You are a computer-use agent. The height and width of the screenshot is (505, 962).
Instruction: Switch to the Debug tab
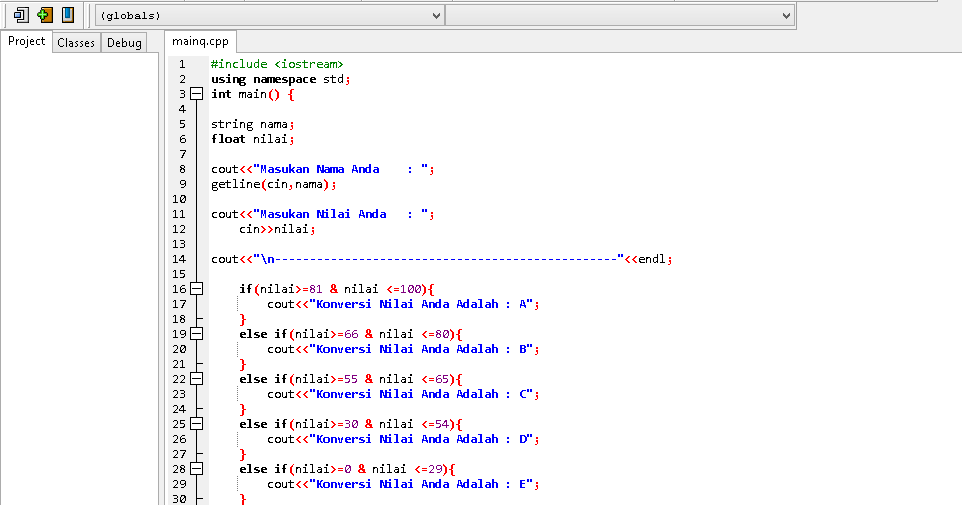pos(124,42)
